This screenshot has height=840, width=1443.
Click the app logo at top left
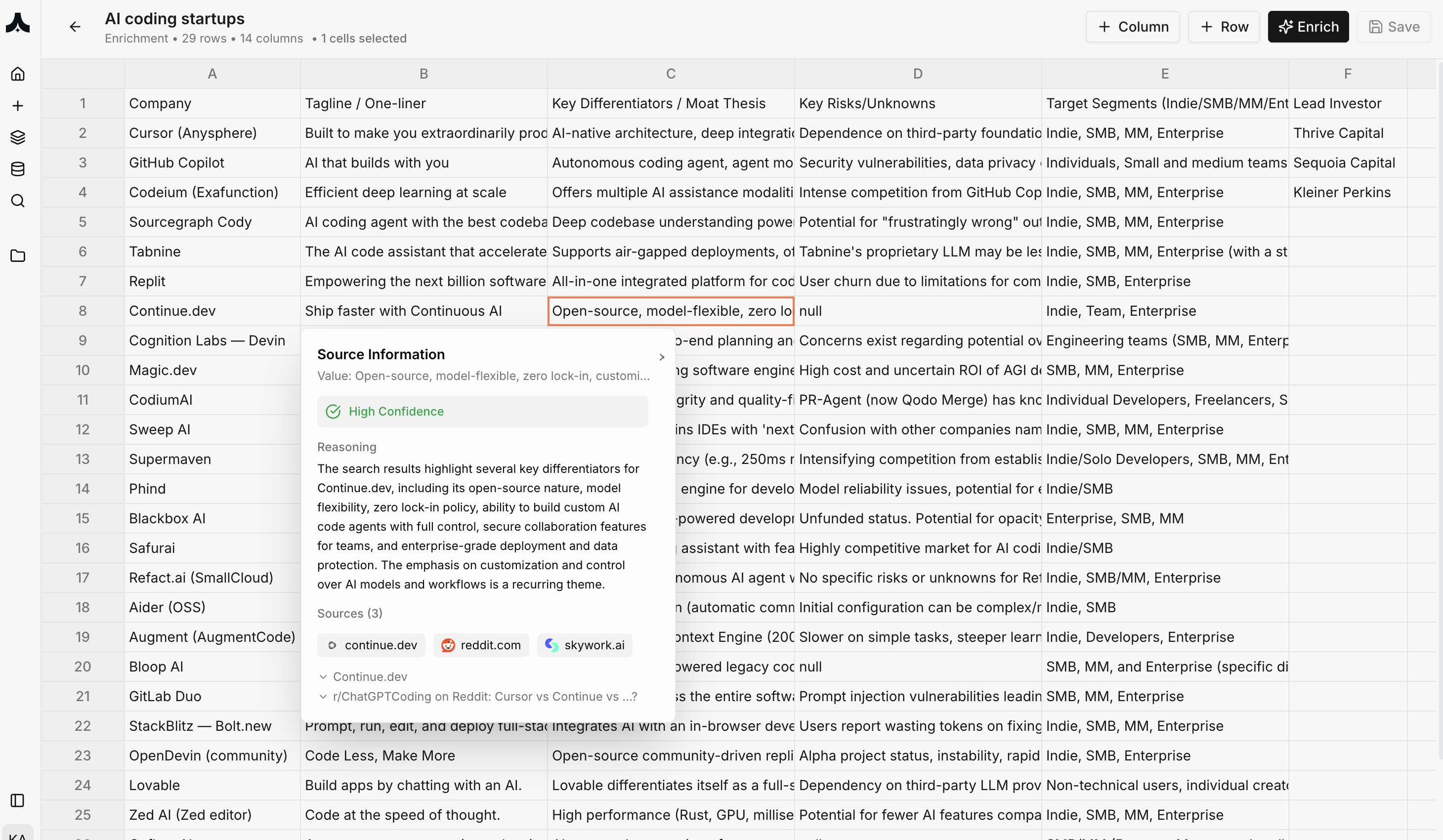point(18,24)
